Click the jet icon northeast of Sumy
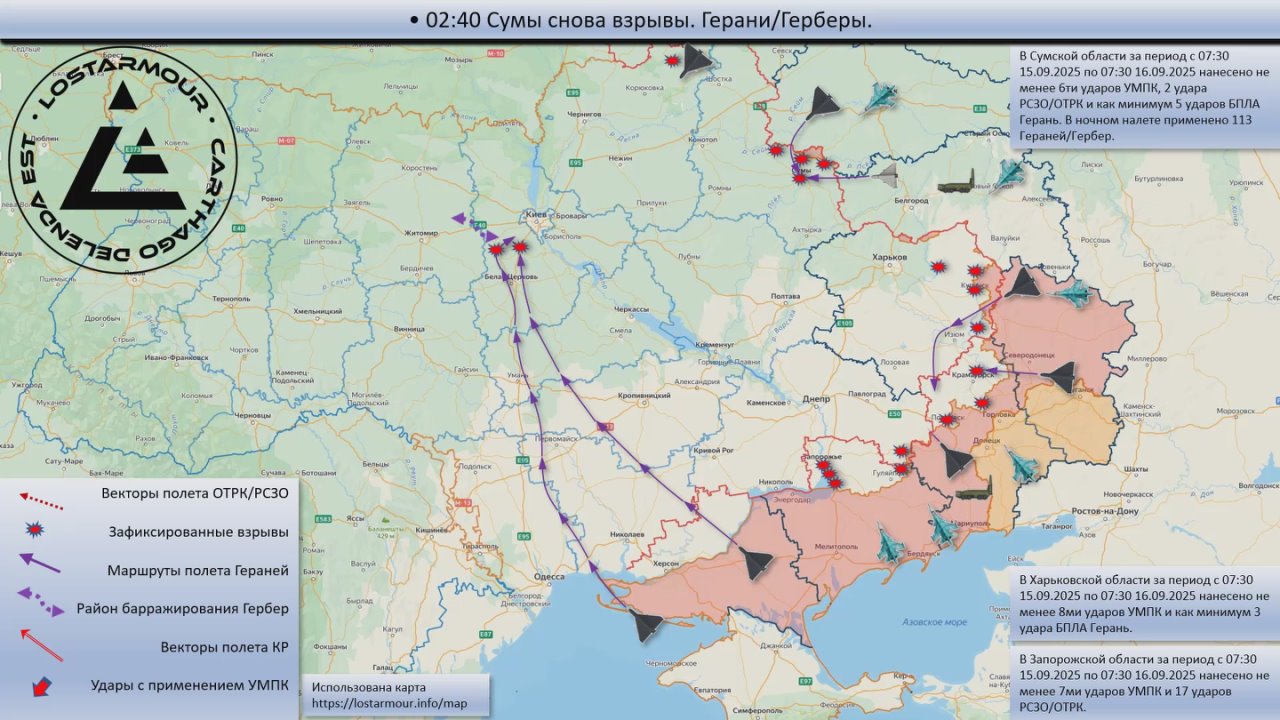The image size is (1280, 720). (880, 97)
